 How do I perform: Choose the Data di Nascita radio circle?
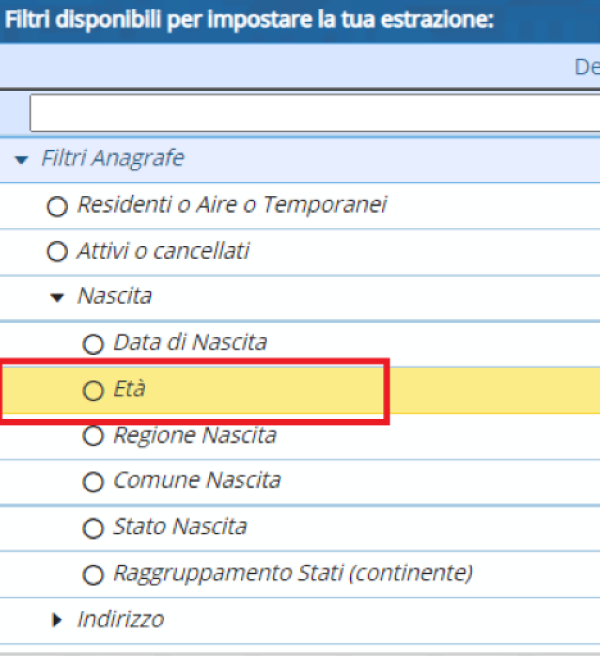point(93,344)
